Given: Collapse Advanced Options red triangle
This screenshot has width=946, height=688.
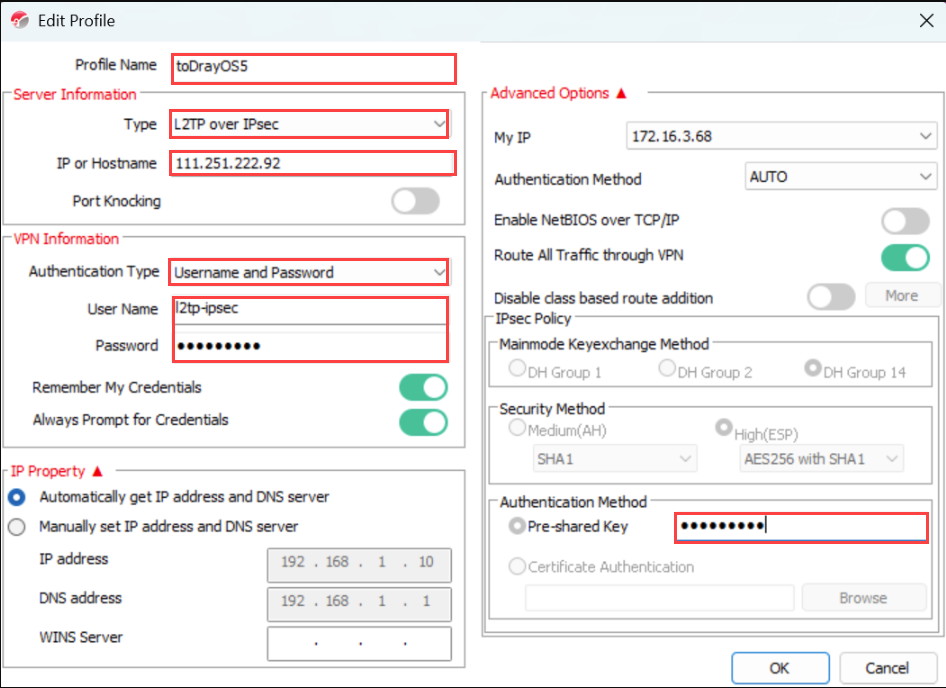Looking at the screenshot, I should click(x=621, y=93).
